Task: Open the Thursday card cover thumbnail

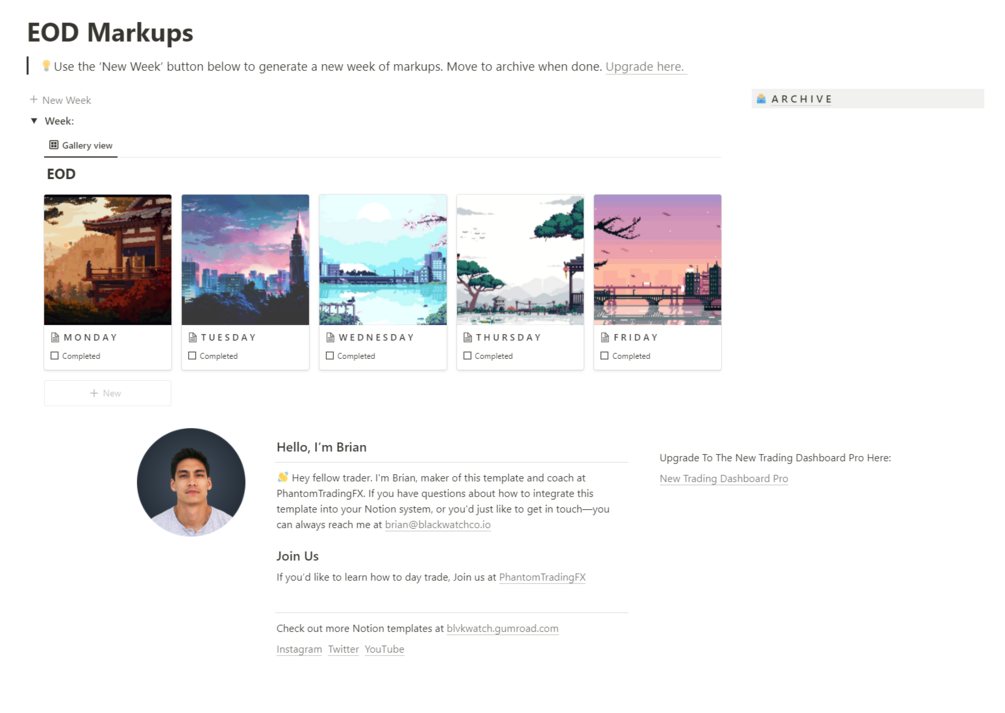Action: pyautogui.click(x=520, y=259)
